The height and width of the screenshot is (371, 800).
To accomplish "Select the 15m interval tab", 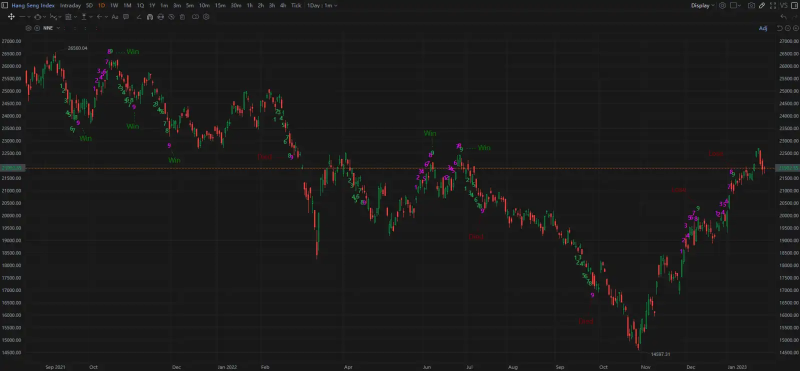I will point(220,5).
